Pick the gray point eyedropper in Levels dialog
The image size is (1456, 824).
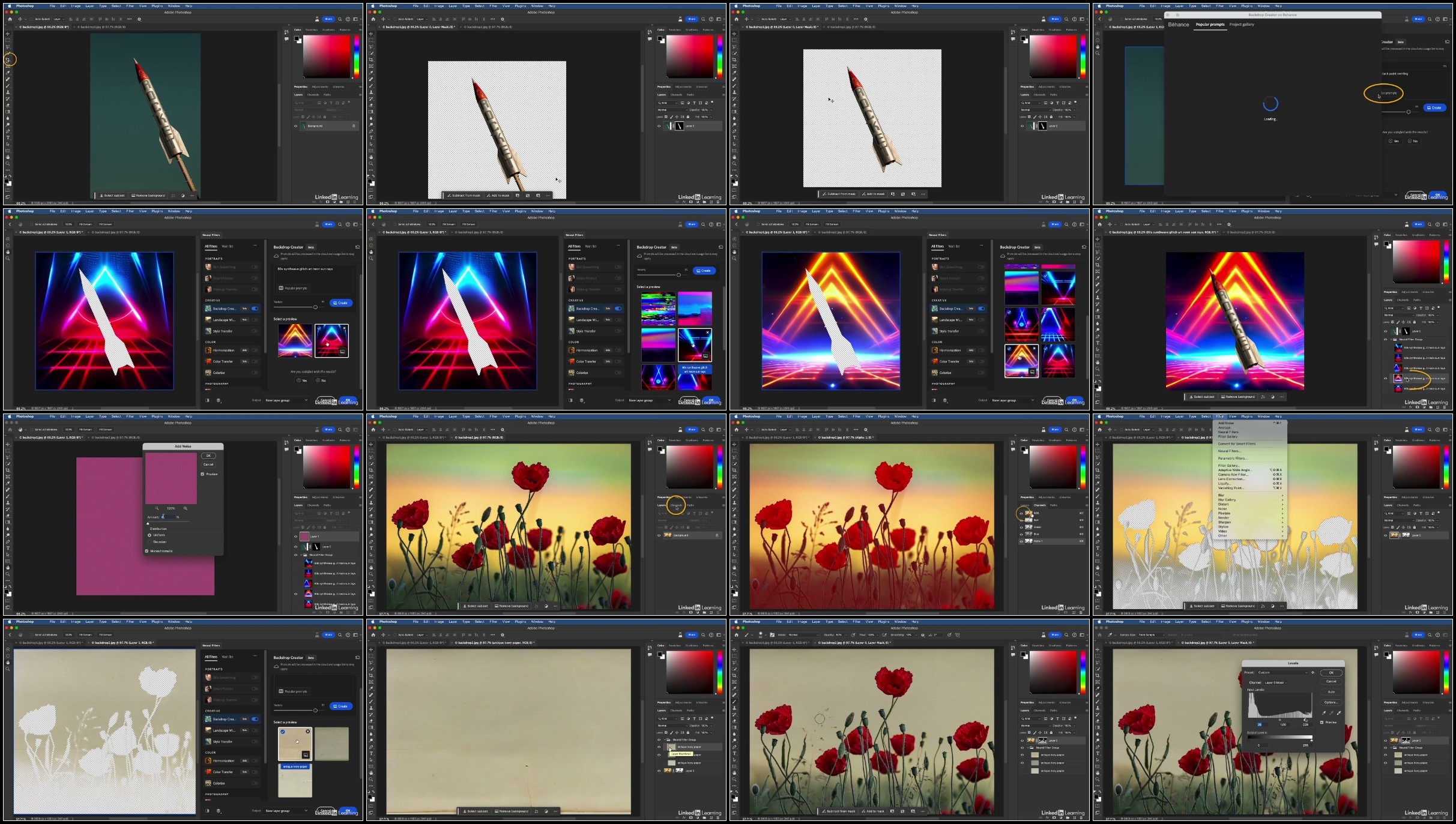(x=1331, y=713)
